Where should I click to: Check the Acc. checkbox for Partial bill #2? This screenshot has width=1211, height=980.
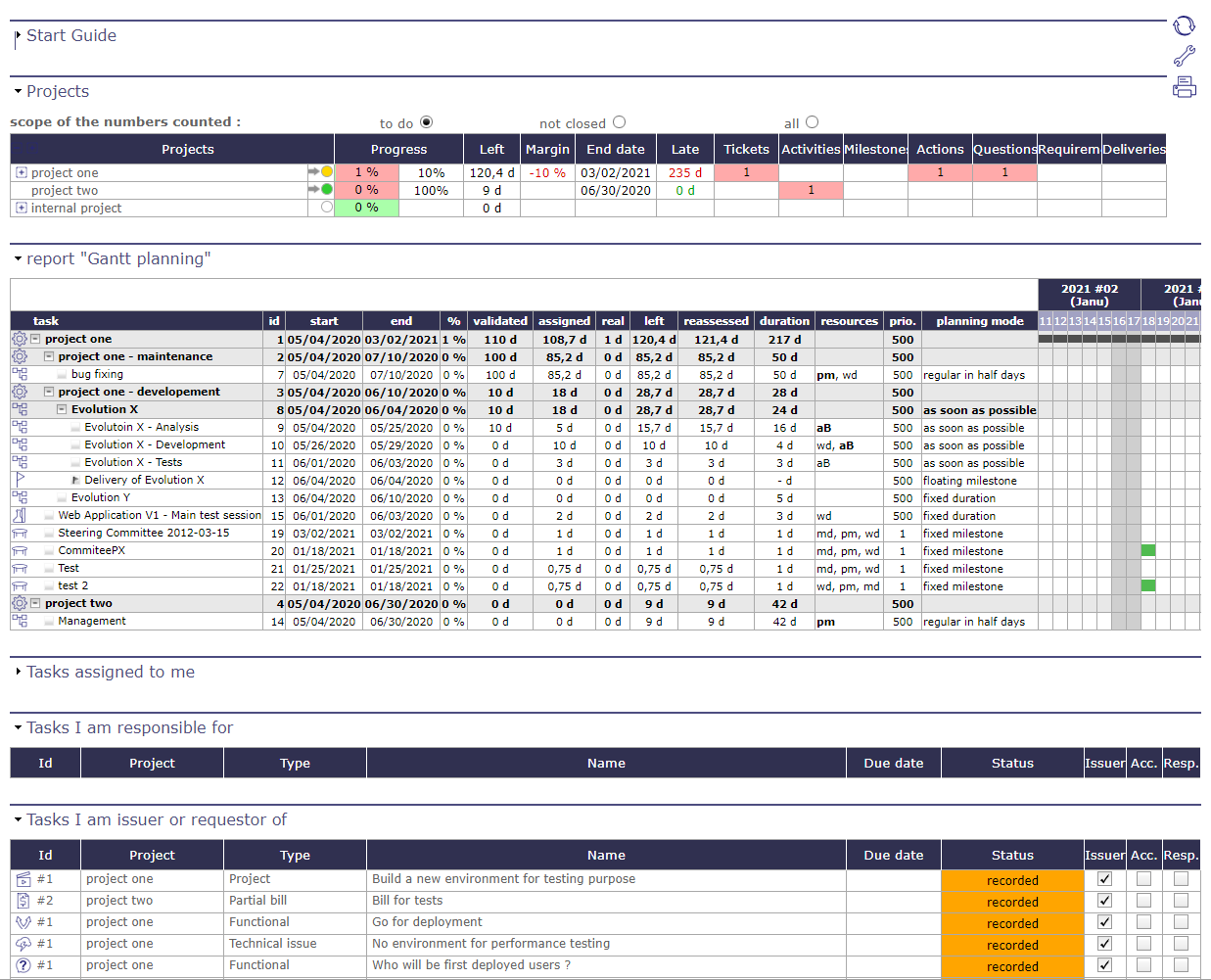[1143, 901]
